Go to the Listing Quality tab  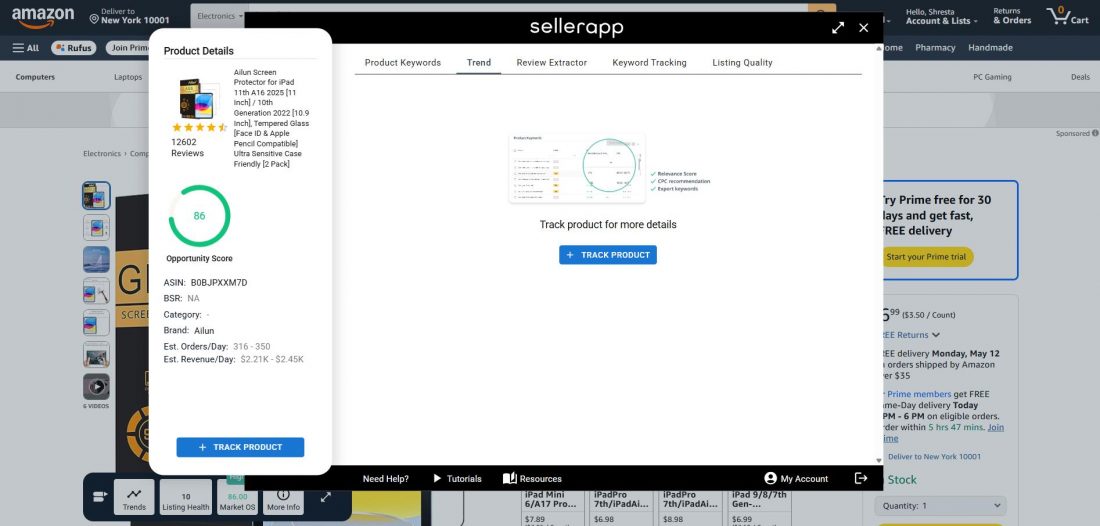(x=742, y=62)
